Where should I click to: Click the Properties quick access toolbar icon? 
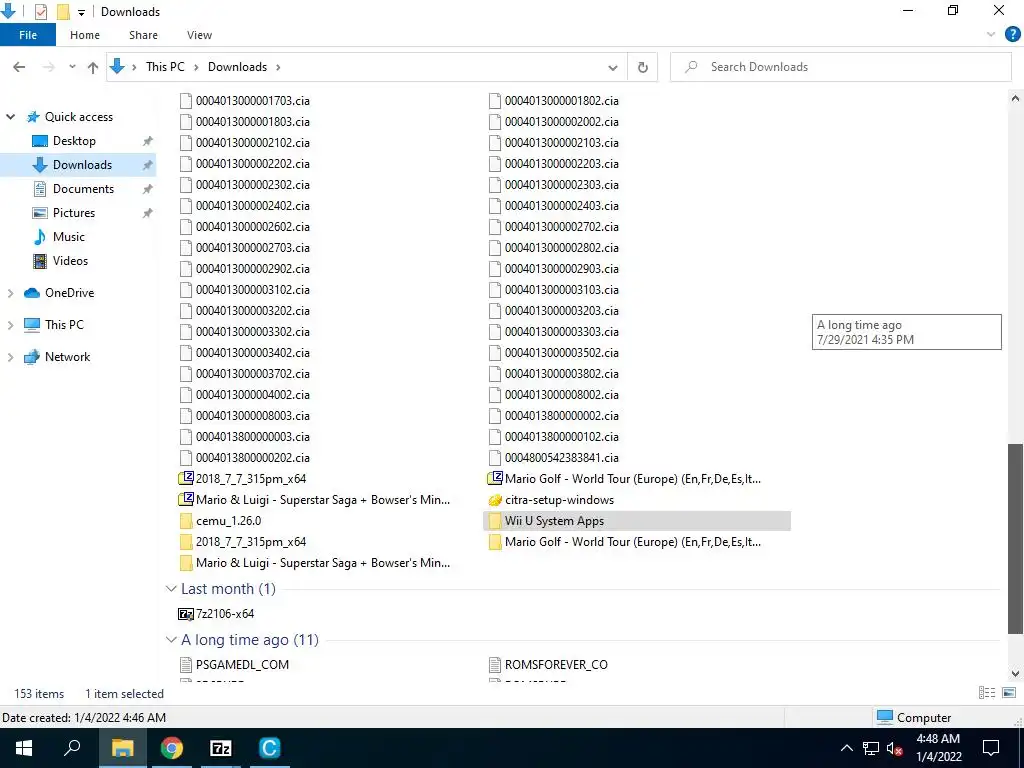[x=40, y=11]
